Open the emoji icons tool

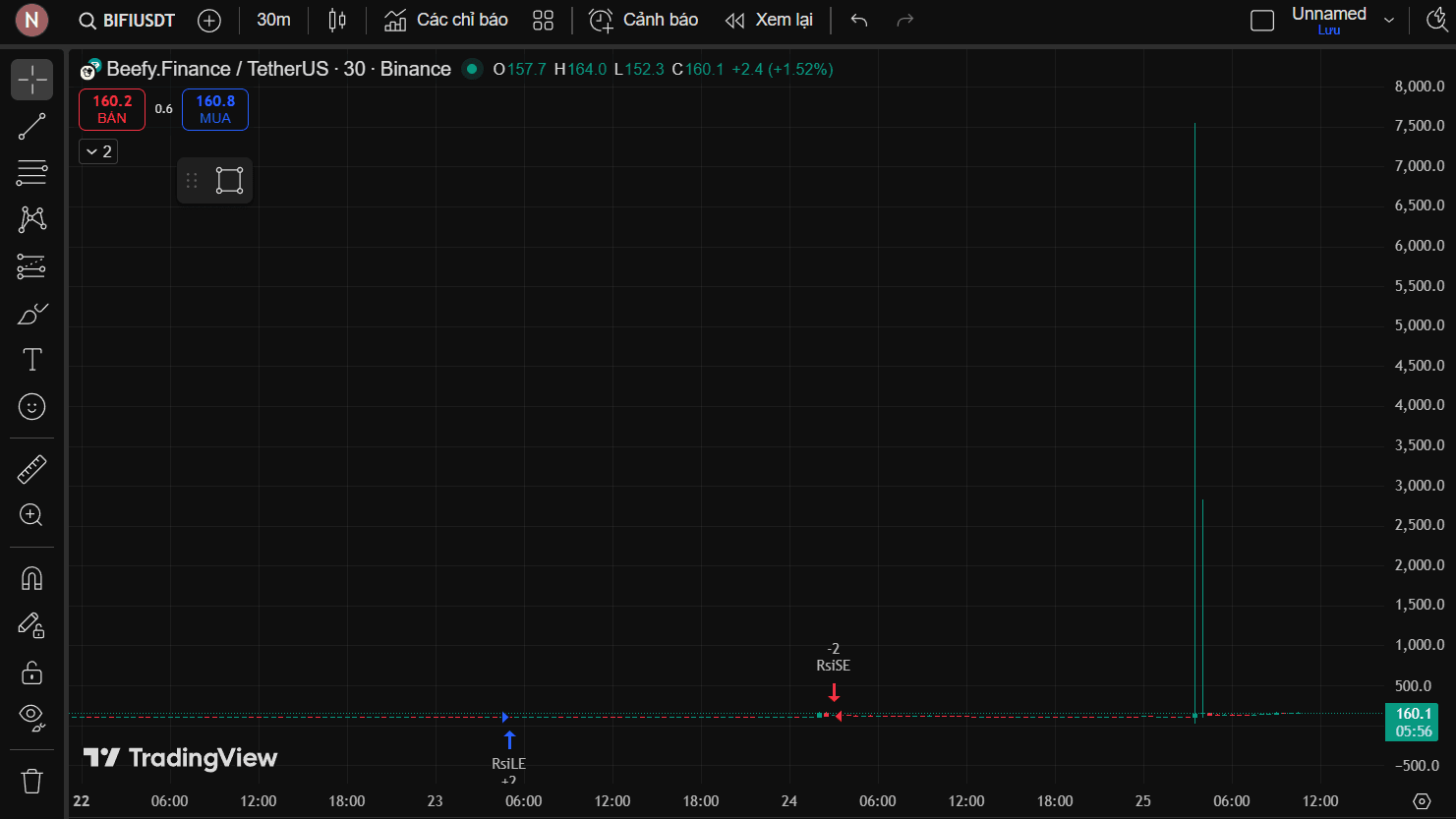tap(32, 407)
